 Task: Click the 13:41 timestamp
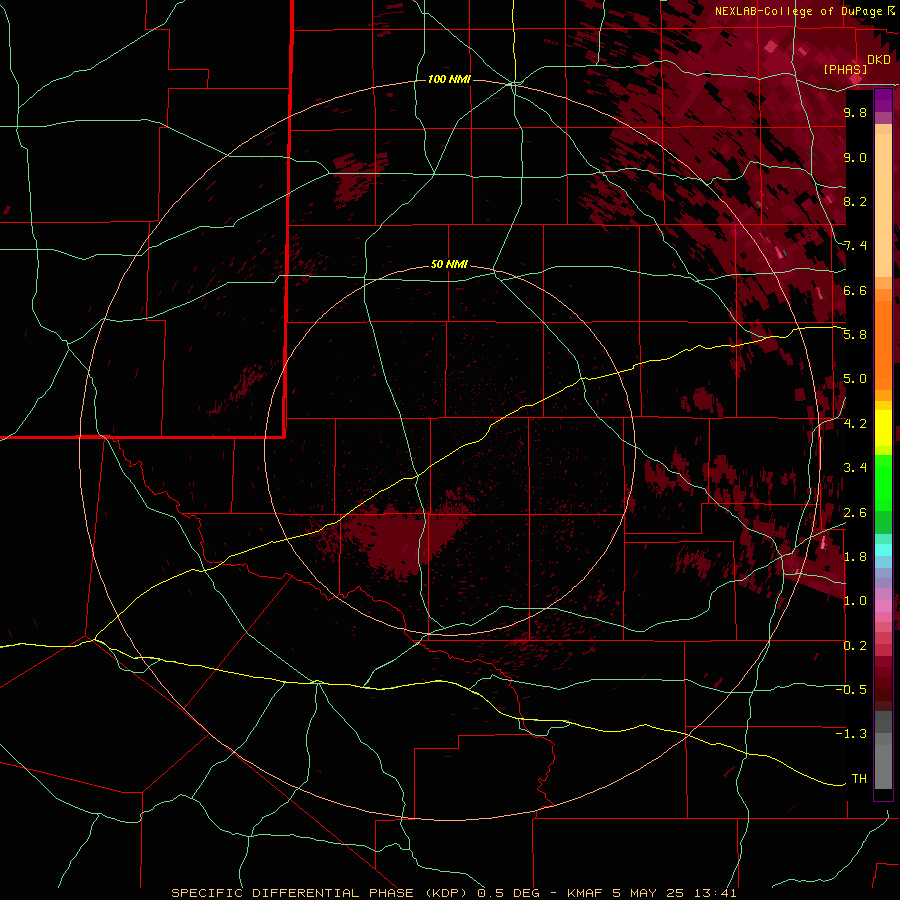pos(714,893)
